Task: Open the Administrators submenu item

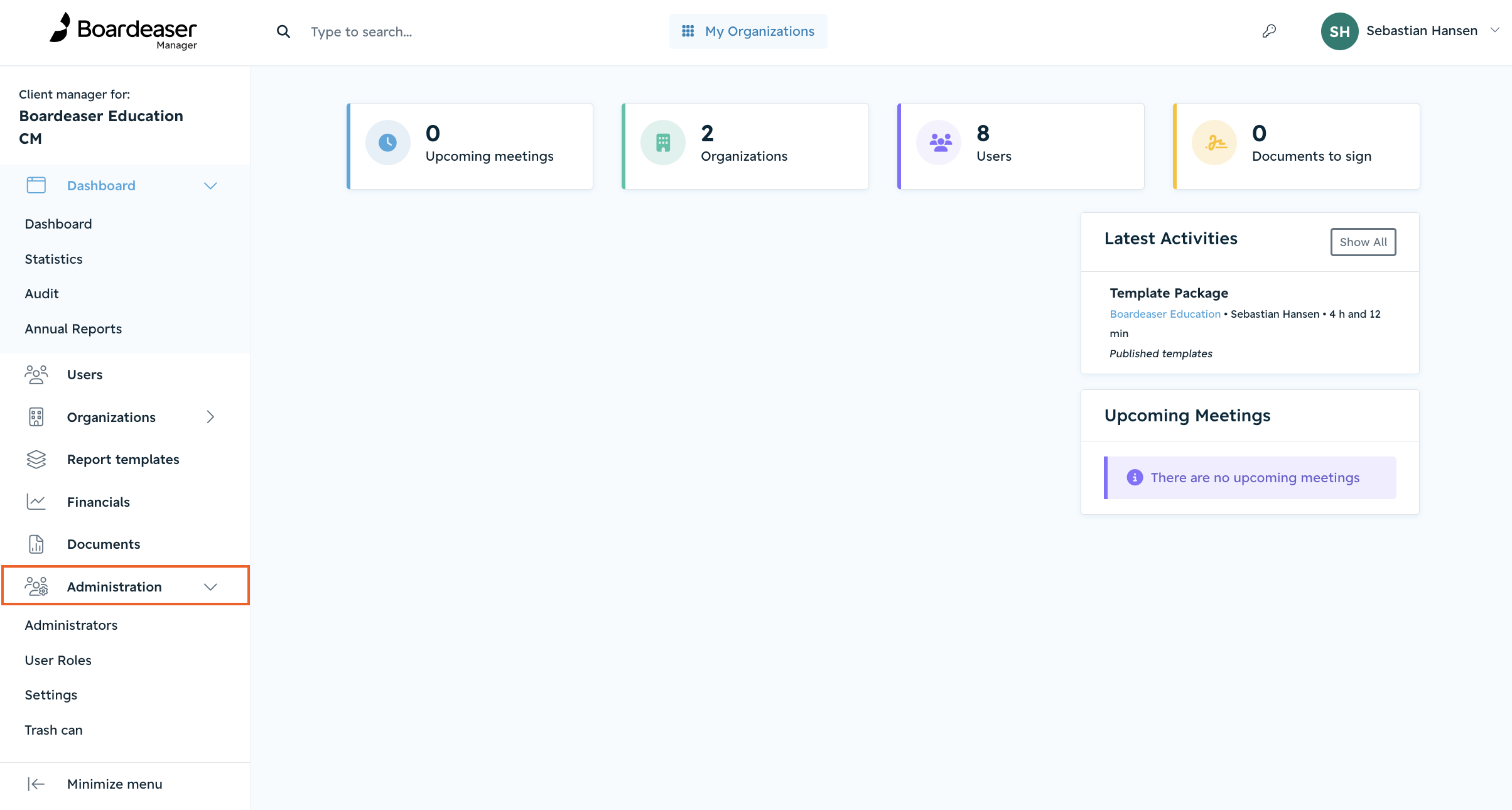Action: (71, 625)
